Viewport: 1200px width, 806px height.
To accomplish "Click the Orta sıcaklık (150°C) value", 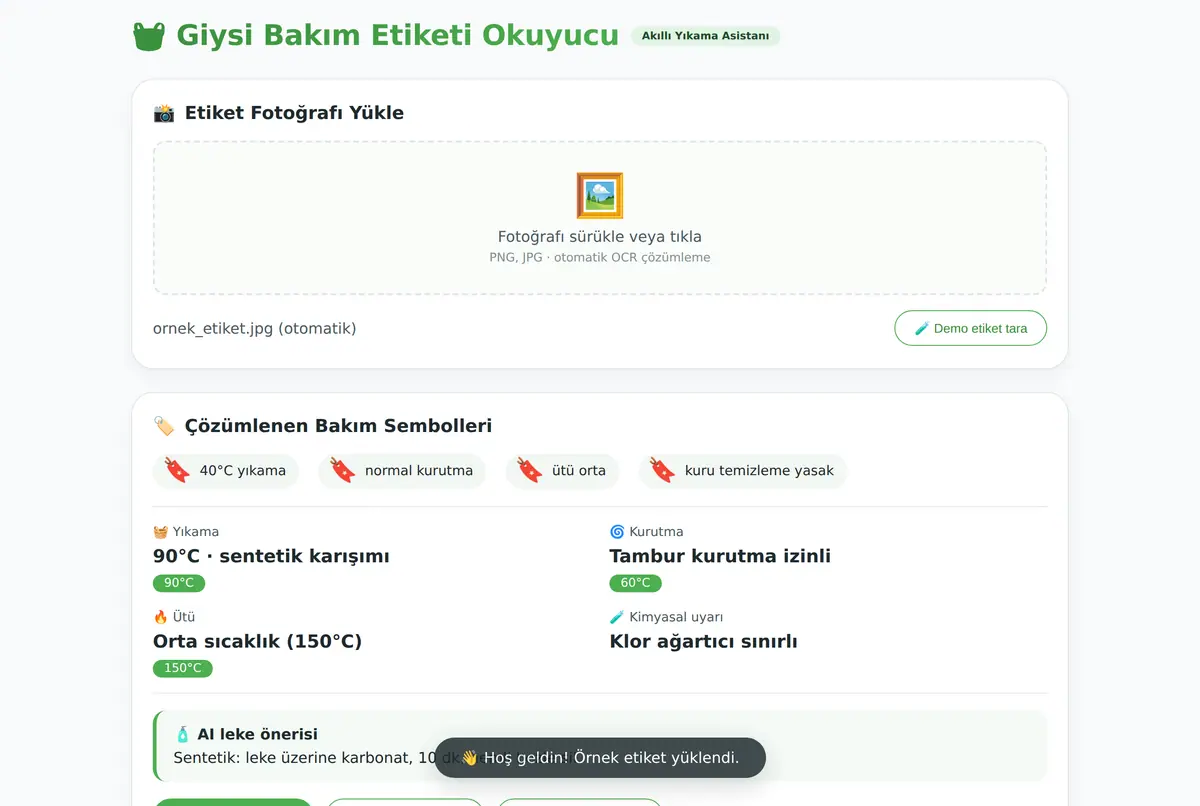I will pyautogui.click(x=257, y=641).
